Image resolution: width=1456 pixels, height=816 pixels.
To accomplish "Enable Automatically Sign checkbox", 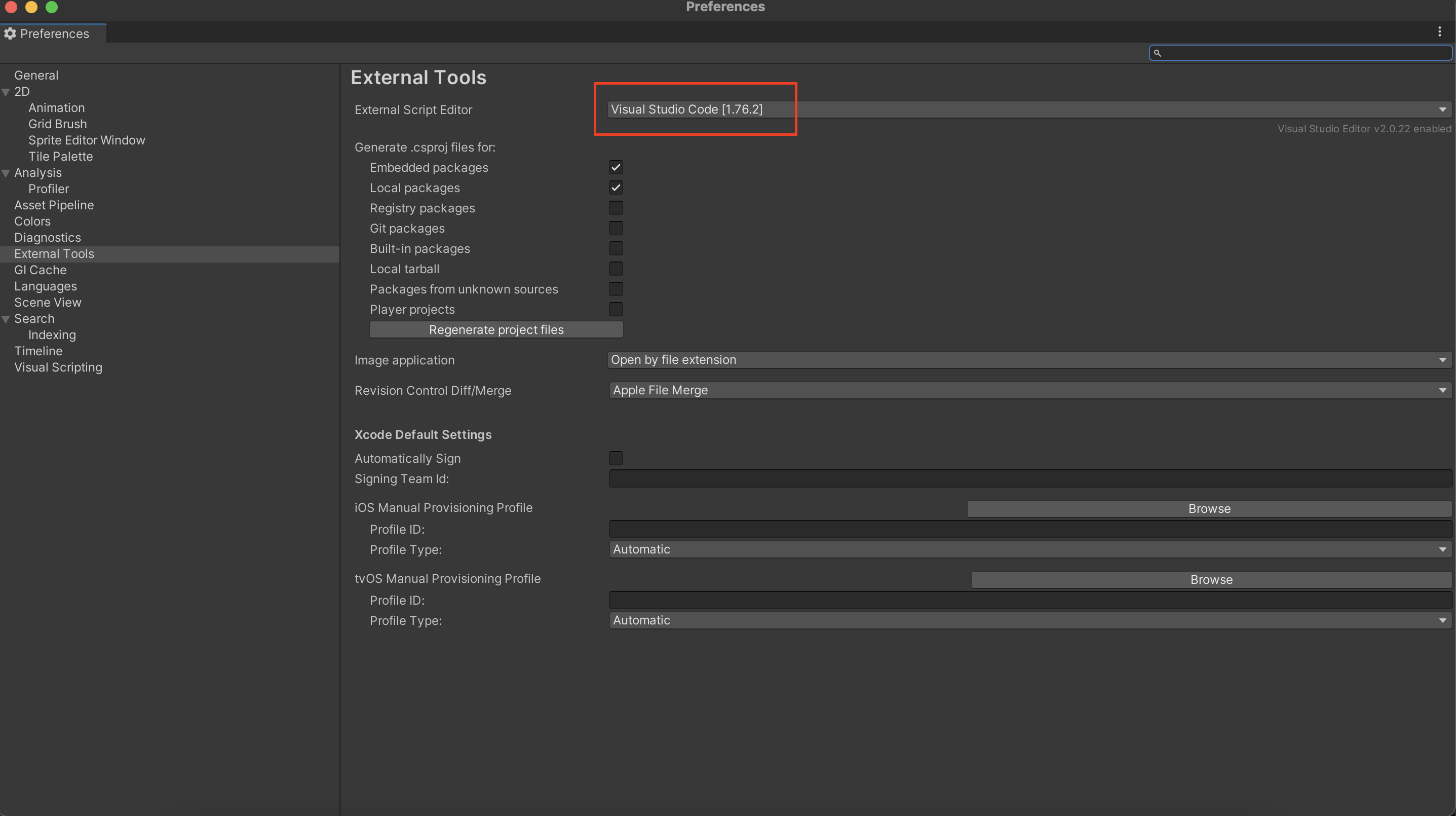I will tap(616, 458).
